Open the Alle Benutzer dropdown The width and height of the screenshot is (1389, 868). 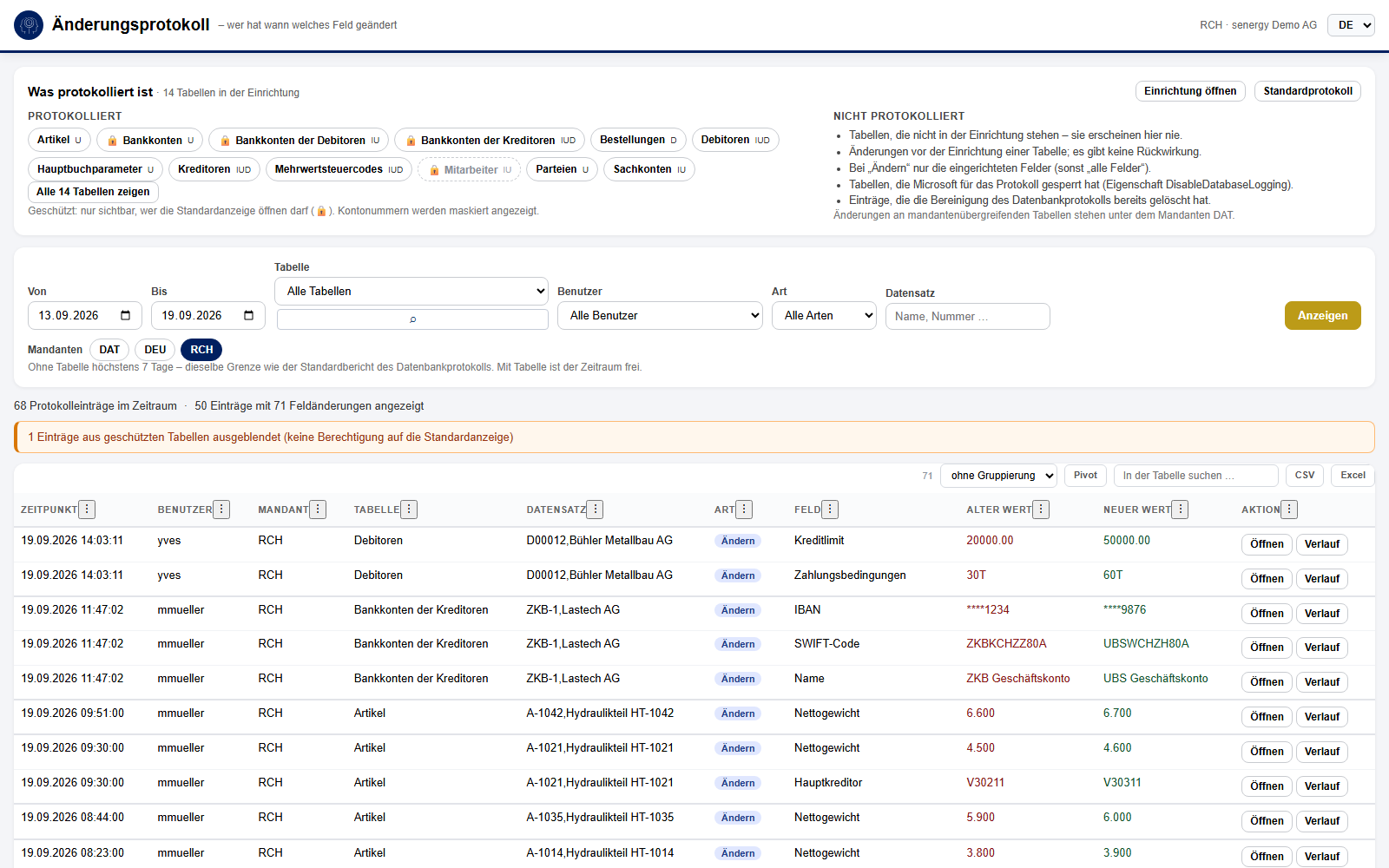point(660,315)
